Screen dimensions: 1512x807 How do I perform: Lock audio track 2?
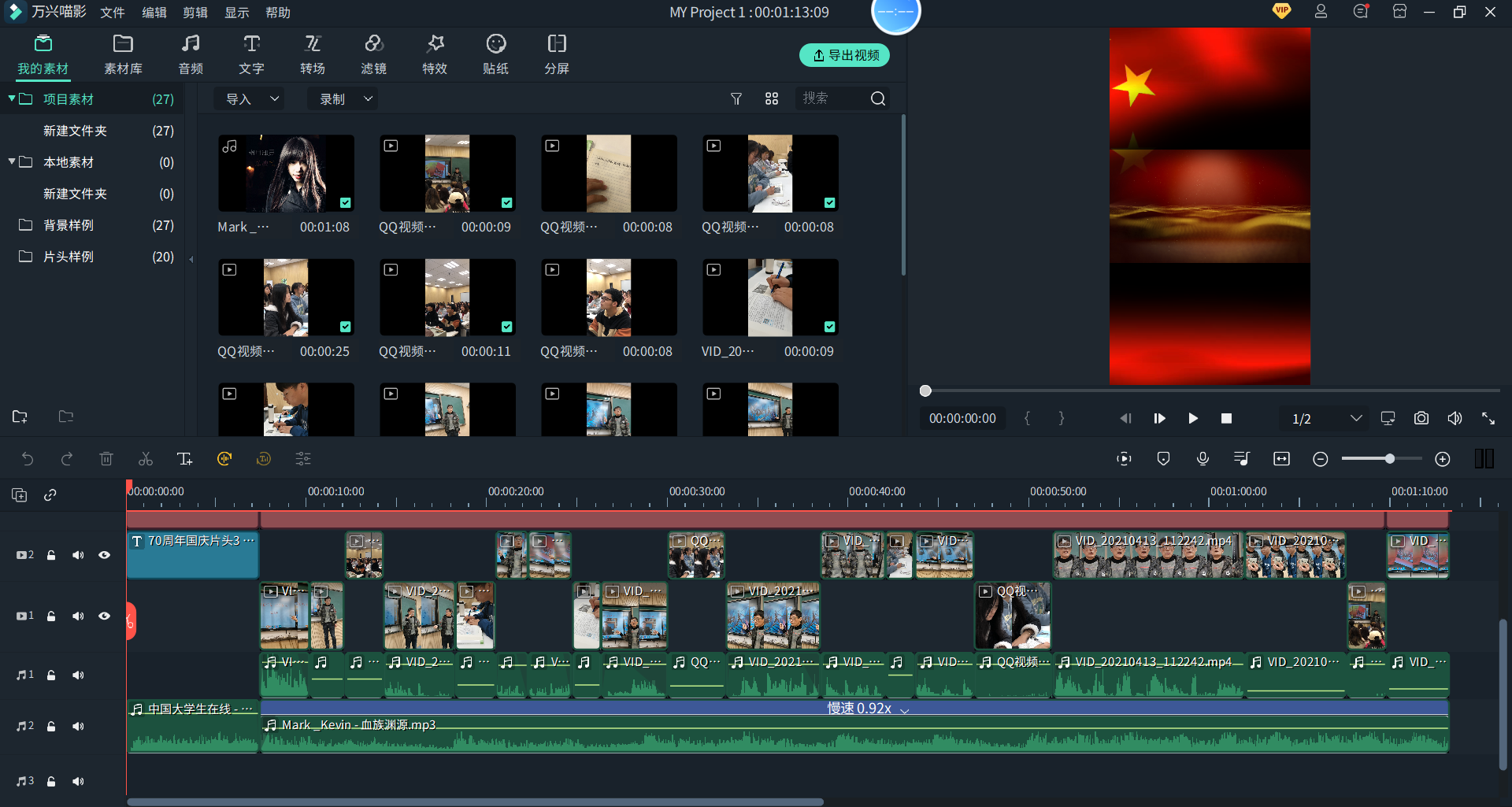(x=51, y=726)
